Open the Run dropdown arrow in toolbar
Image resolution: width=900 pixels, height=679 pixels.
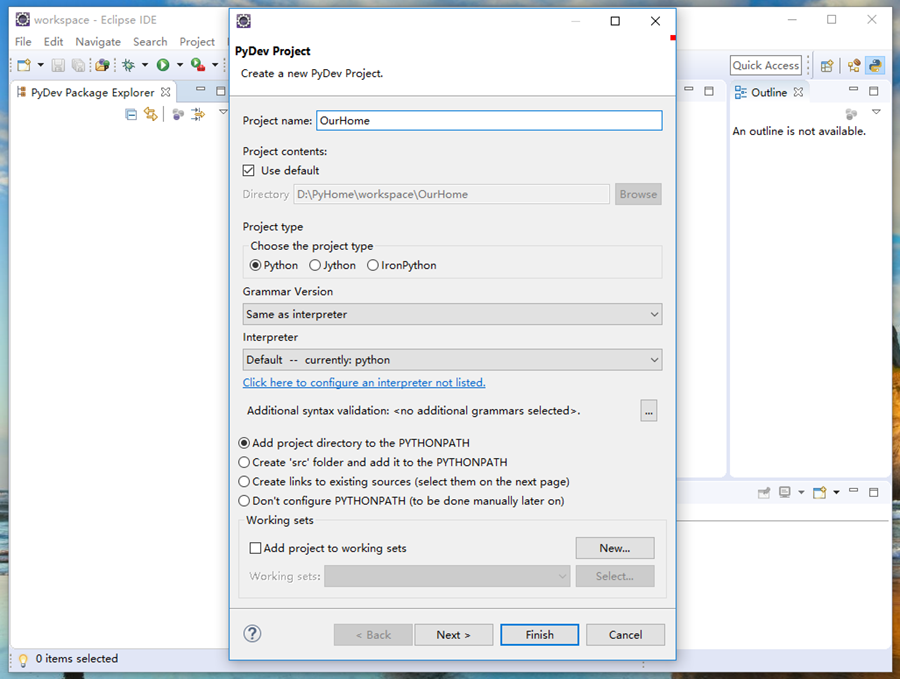pos(180,65)
